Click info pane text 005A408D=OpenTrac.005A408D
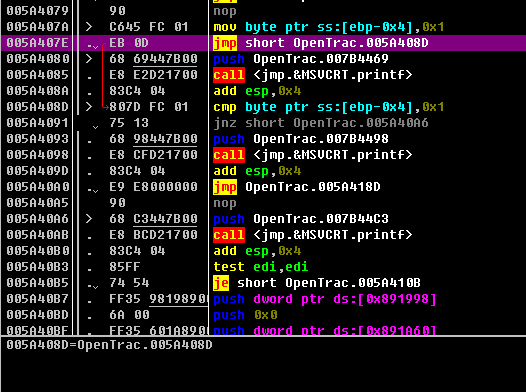 point(109,345)
